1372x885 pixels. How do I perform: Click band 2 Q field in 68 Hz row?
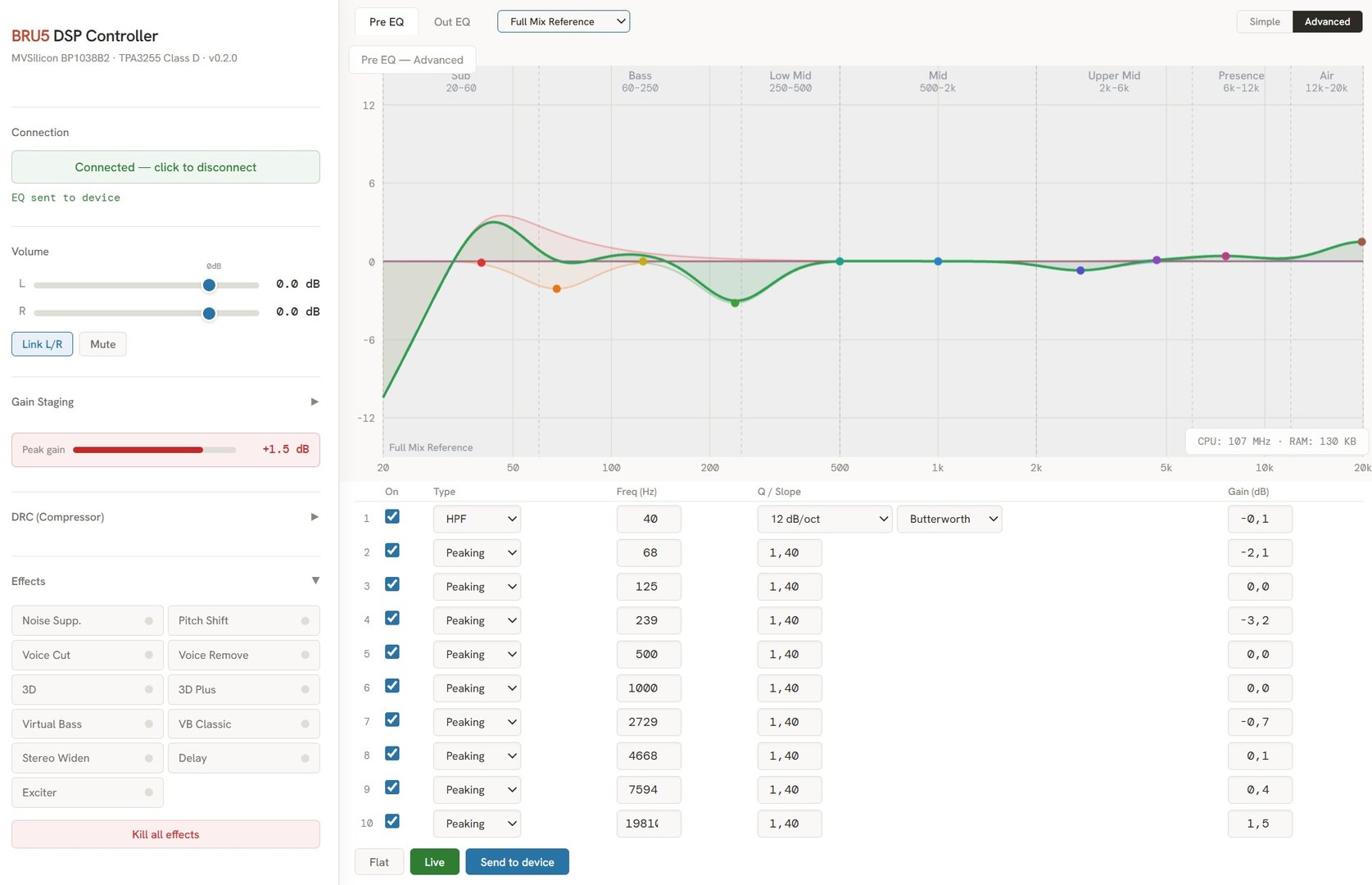point(790,553)
